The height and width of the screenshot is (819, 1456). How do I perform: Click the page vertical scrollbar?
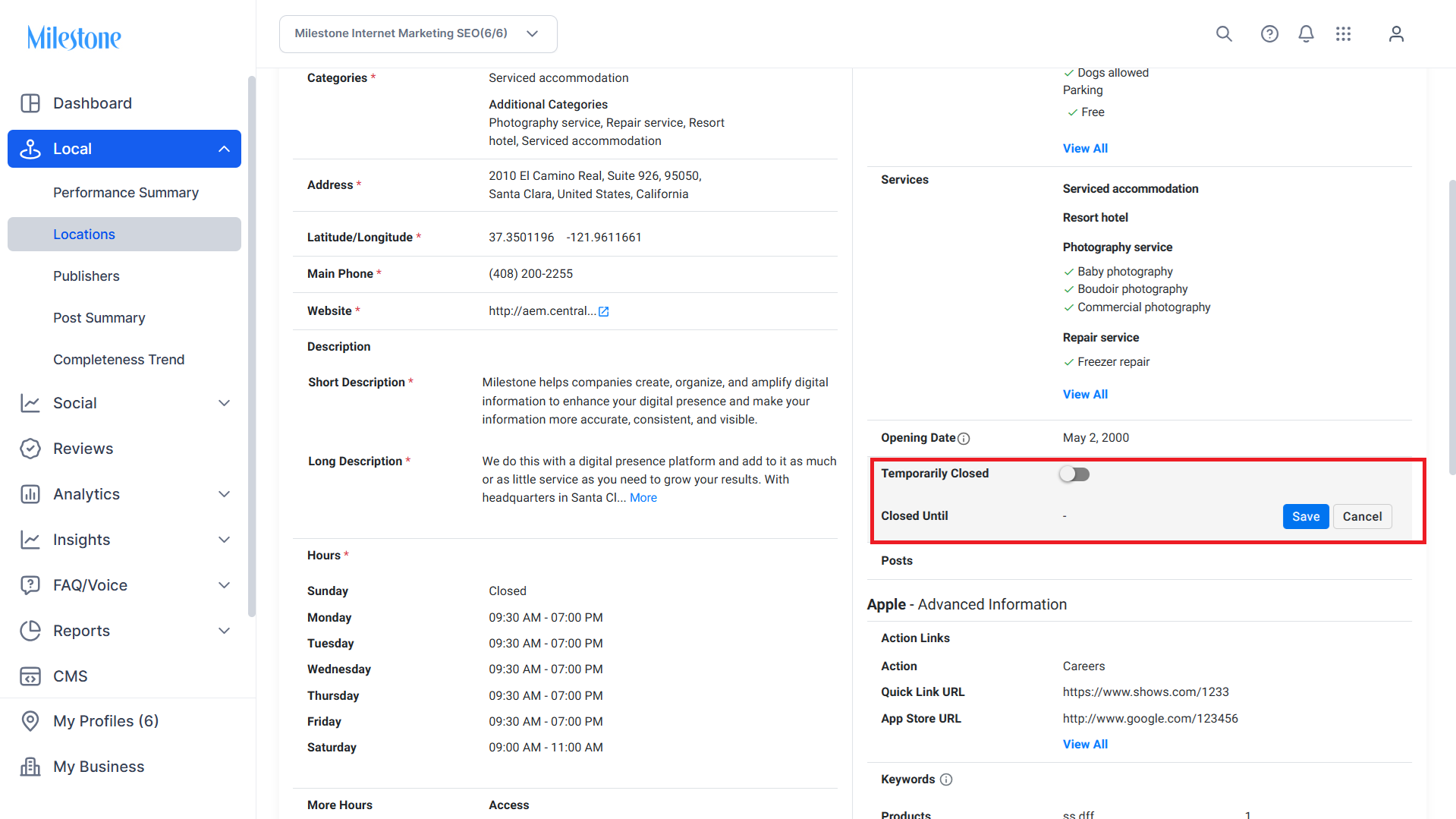point(1452,327)
